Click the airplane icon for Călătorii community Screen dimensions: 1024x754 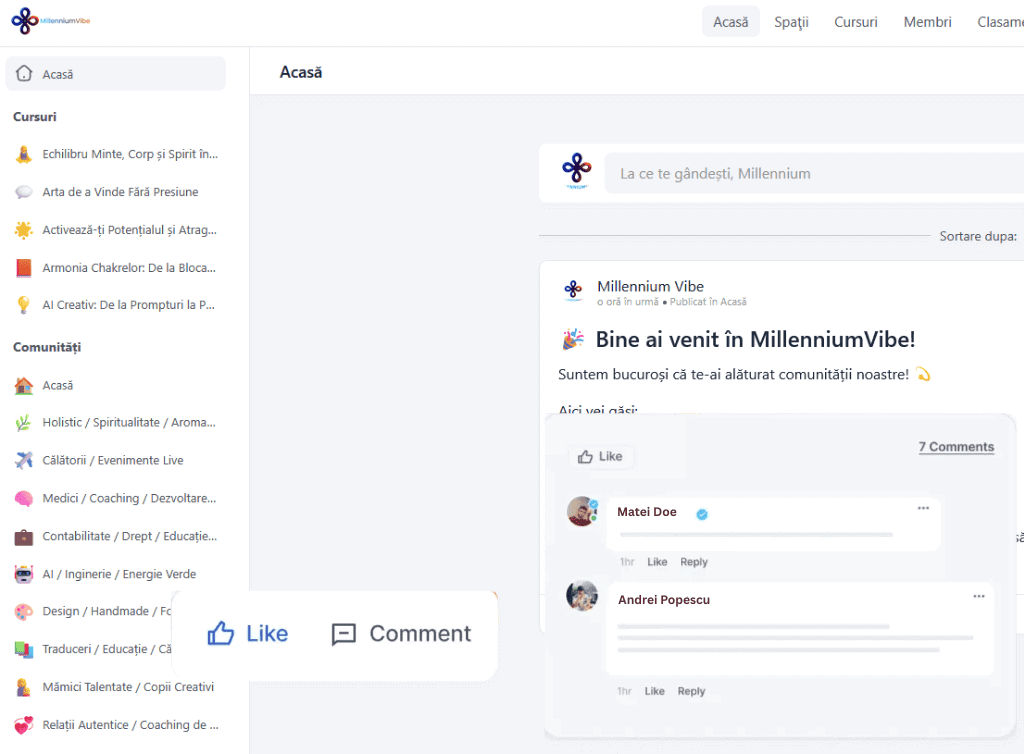(x=24, y=460)
